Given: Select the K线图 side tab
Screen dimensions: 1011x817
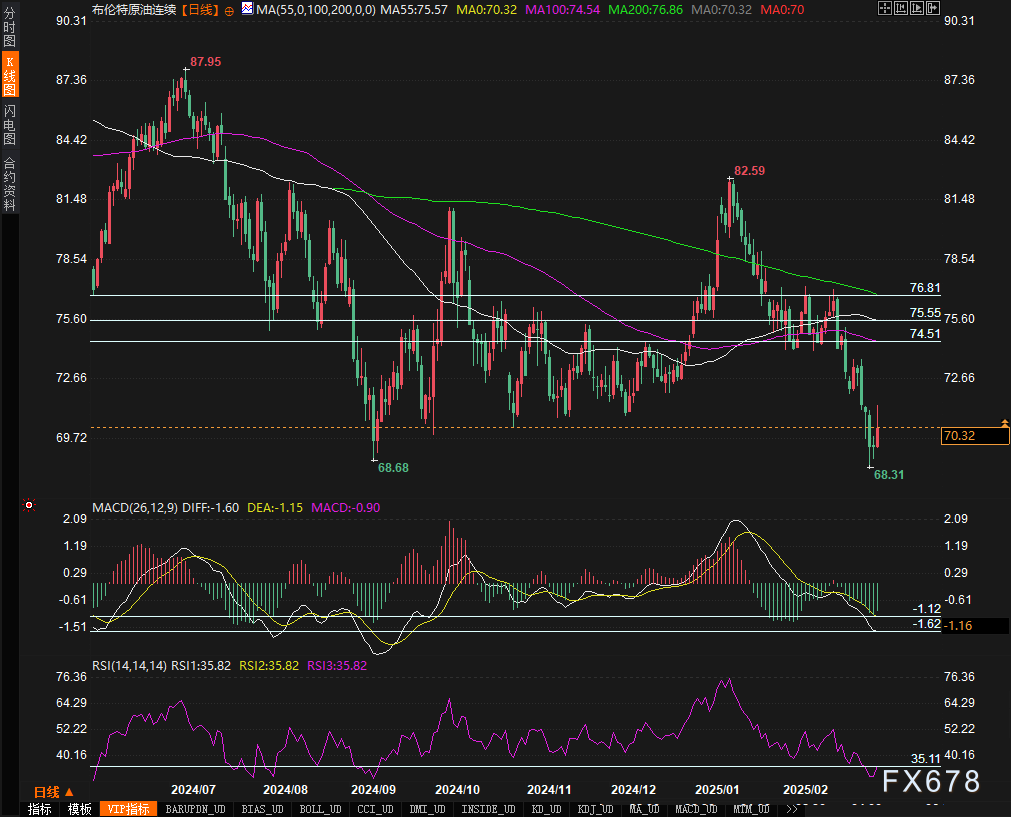Looking at the screenshot, I should click(9, 76).
